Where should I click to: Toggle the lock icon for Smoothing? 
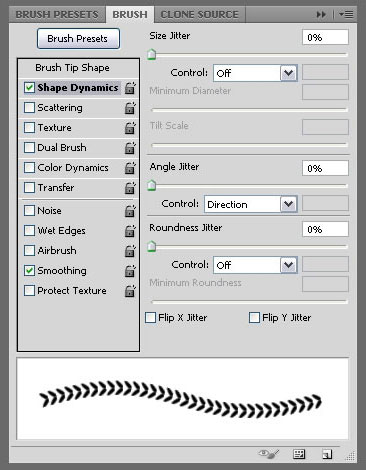pos(130,271)
